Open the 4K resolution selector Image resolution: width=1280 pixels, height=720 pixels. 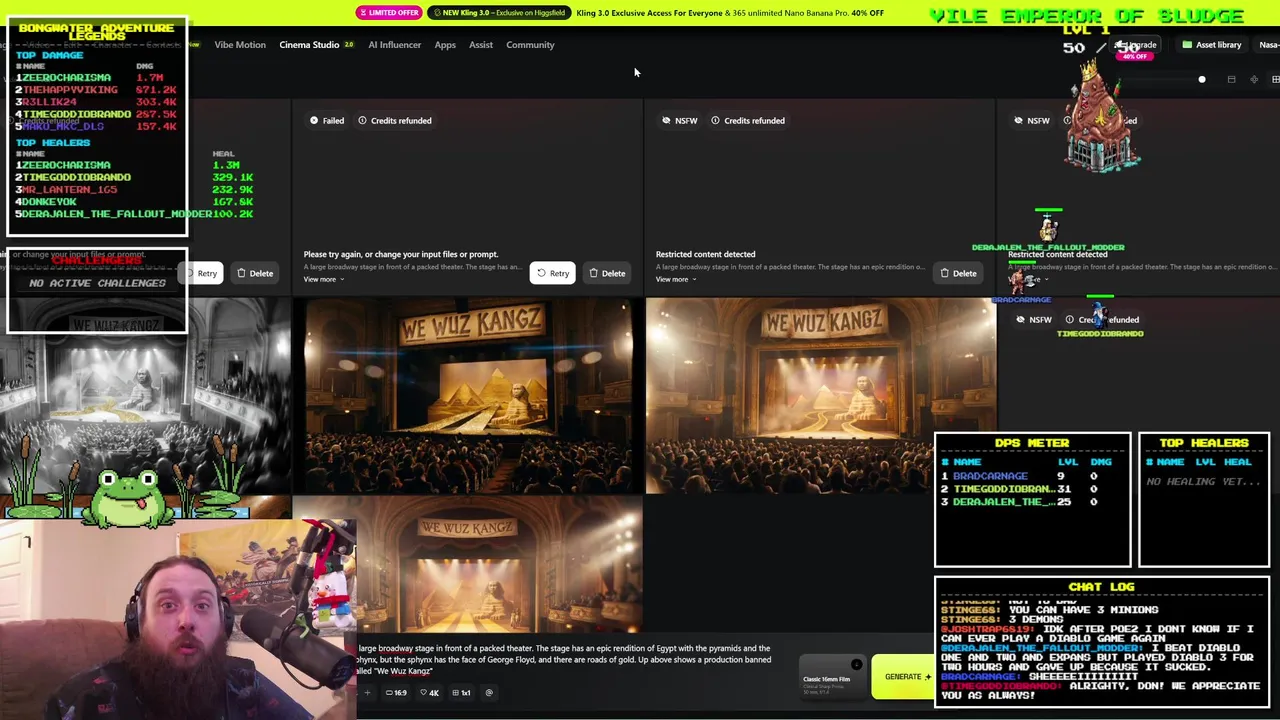[x=430, y=693]
